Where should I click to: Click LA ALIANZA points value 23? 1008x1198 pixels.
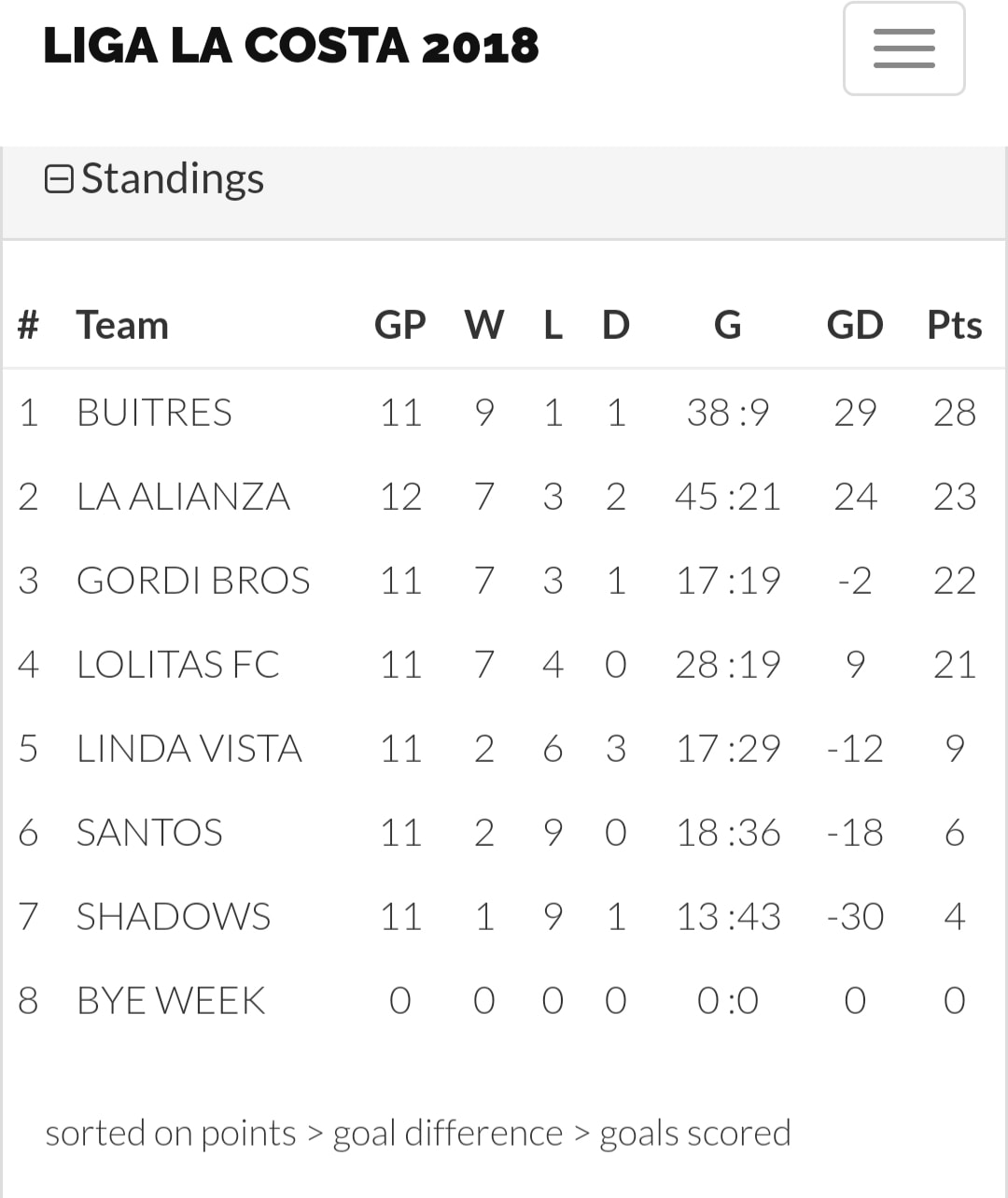tap(954, 496)
